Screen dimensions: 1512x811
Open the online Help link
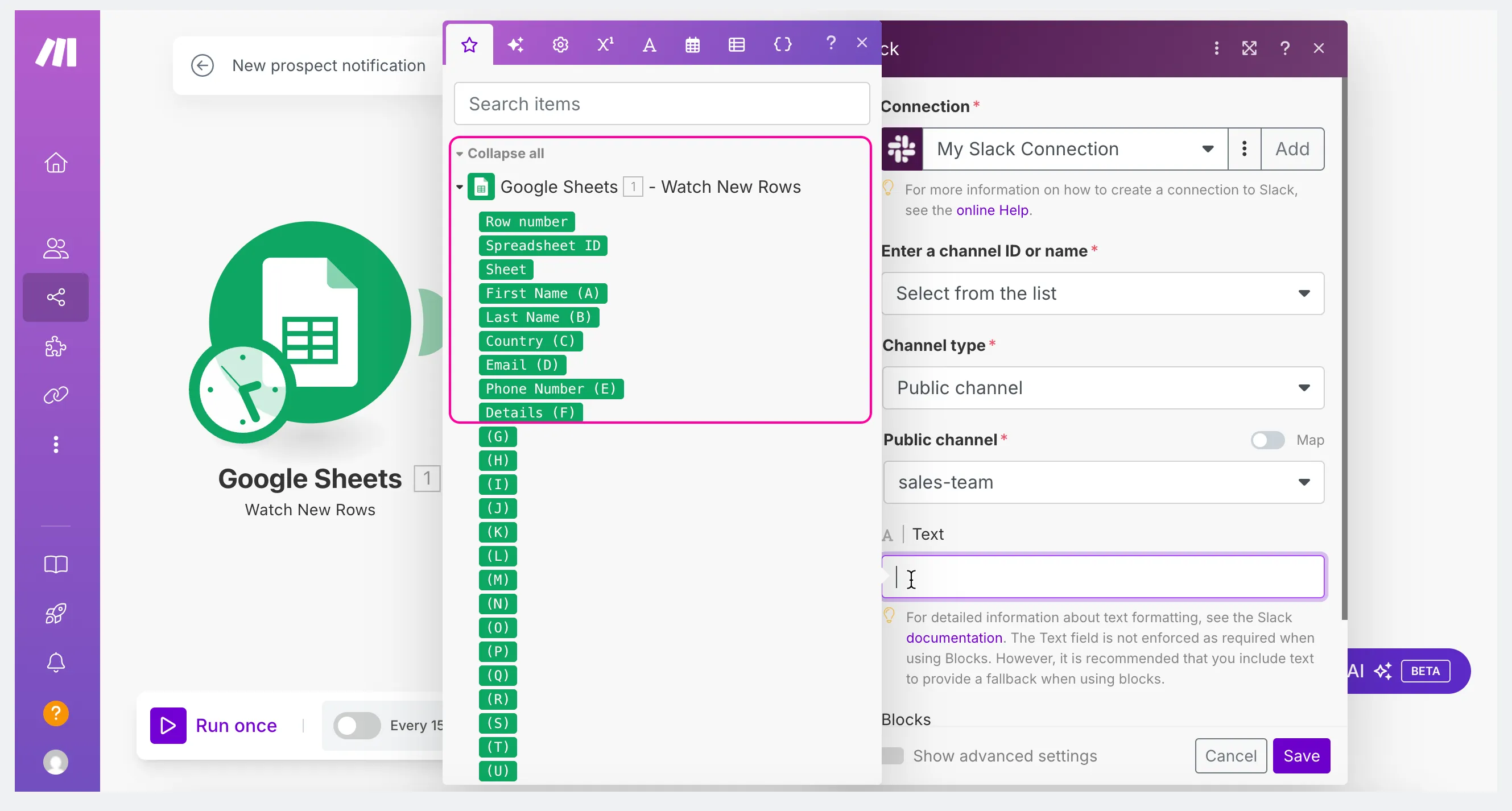[x=992, y=210]
